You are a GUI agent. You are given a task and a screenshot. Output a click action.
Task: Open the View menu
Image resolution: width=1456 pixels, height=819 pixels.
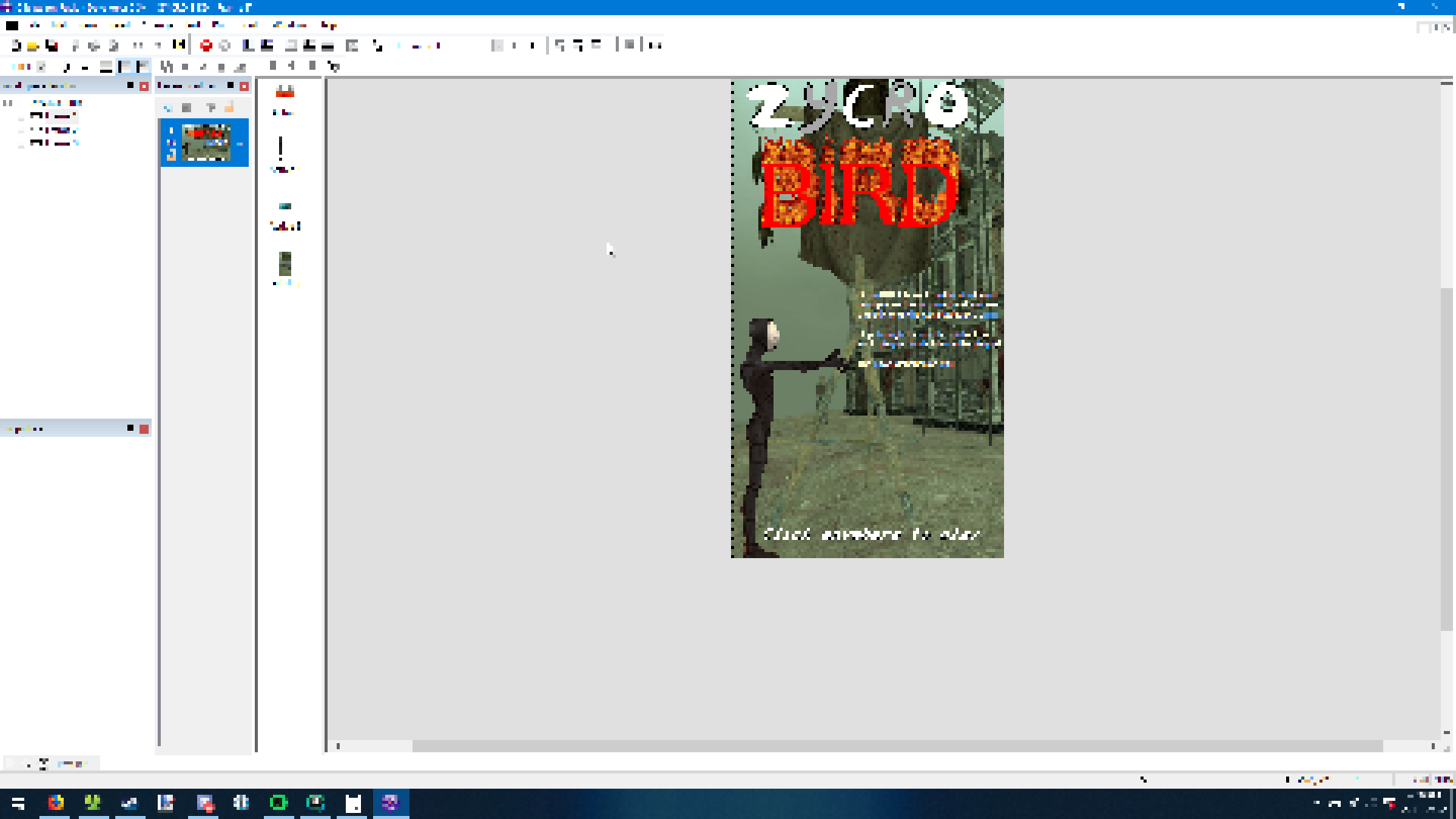pyautogui.click(x=88, y=25)
